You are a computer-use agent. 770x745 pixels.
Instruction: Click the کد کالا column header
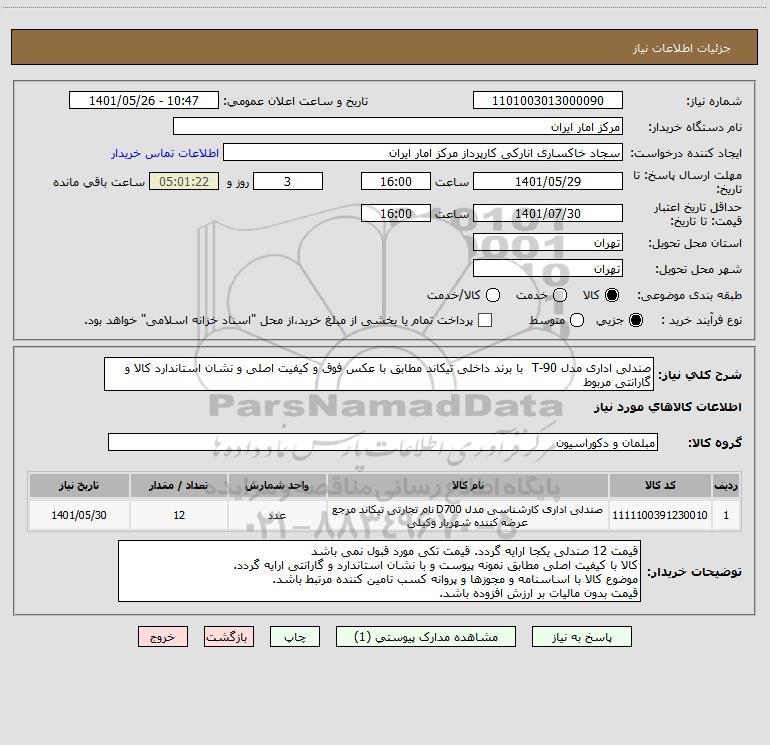660,485
